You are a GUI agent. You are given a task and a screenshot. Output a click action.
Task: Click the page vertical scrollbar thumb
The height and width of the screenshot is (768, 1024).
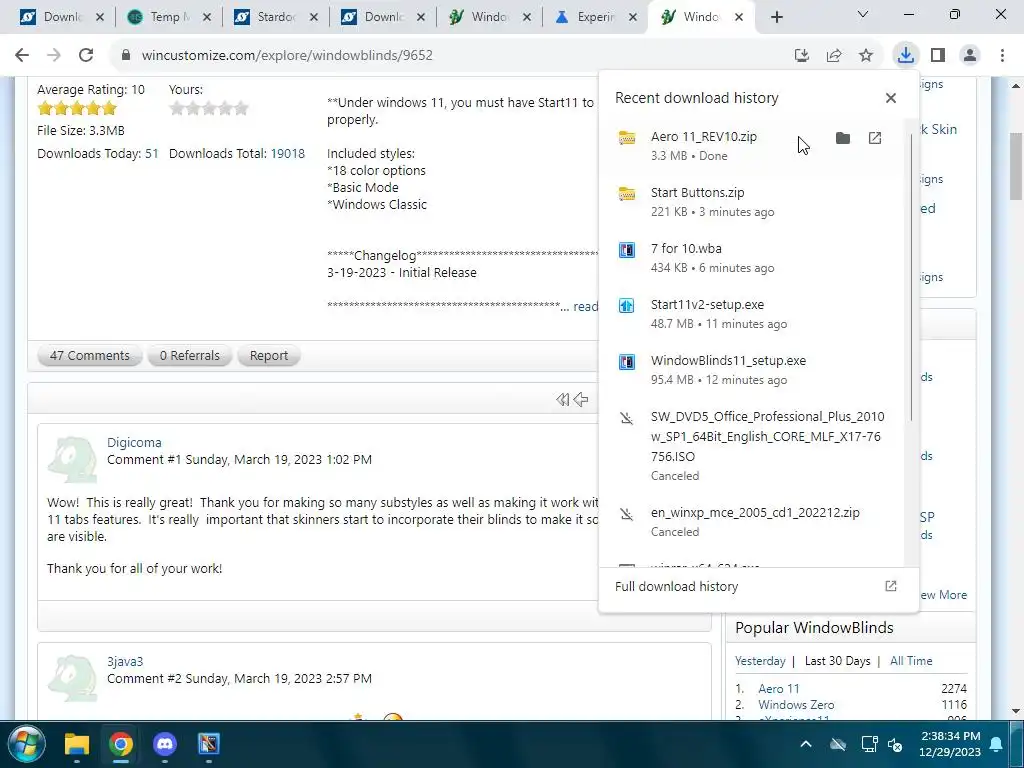(1016, 167)
